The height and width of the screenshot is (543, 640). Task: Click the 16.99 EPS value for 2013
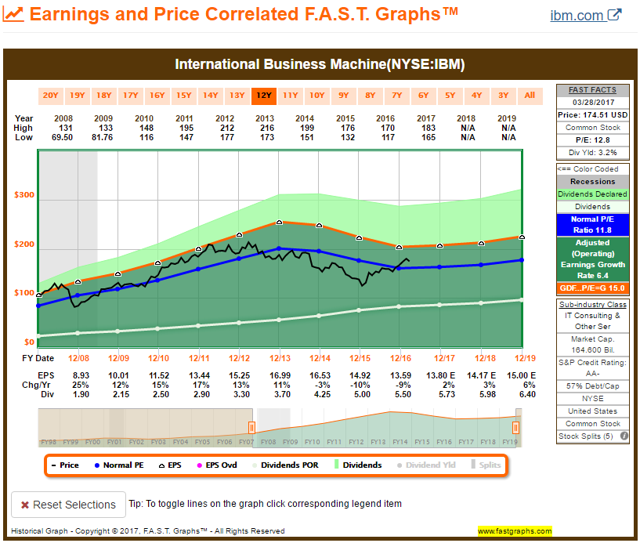pyautogui.click(x=280, y=376)
